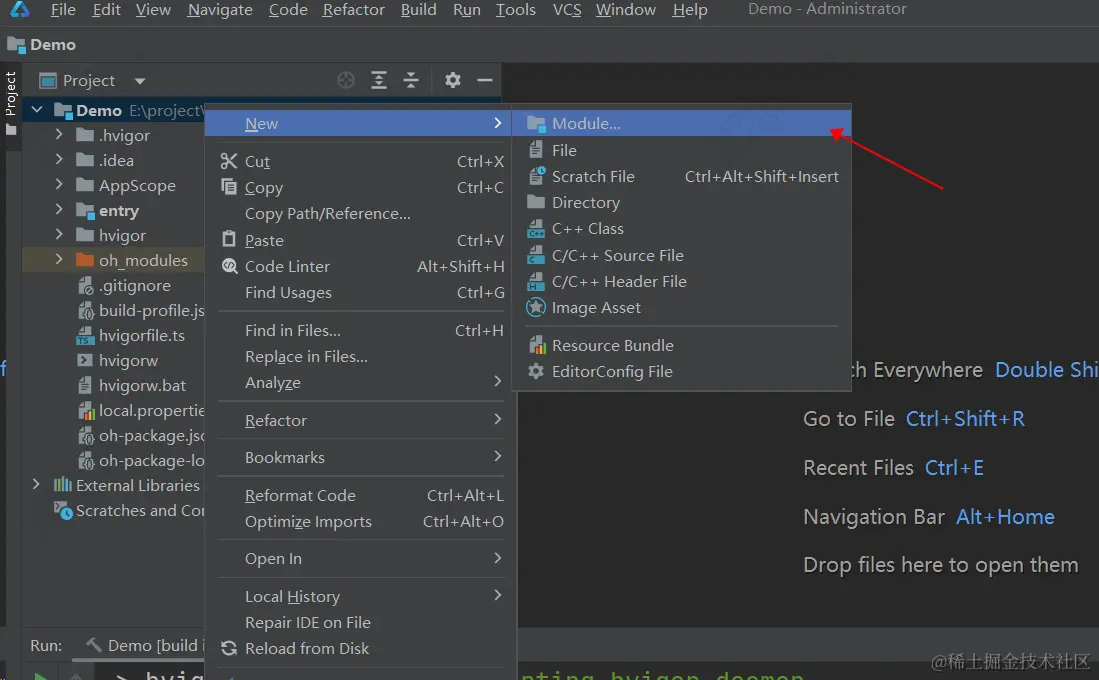Open the Open In submenu
This screenshot has height=680, width=1099.
[360, 559]
